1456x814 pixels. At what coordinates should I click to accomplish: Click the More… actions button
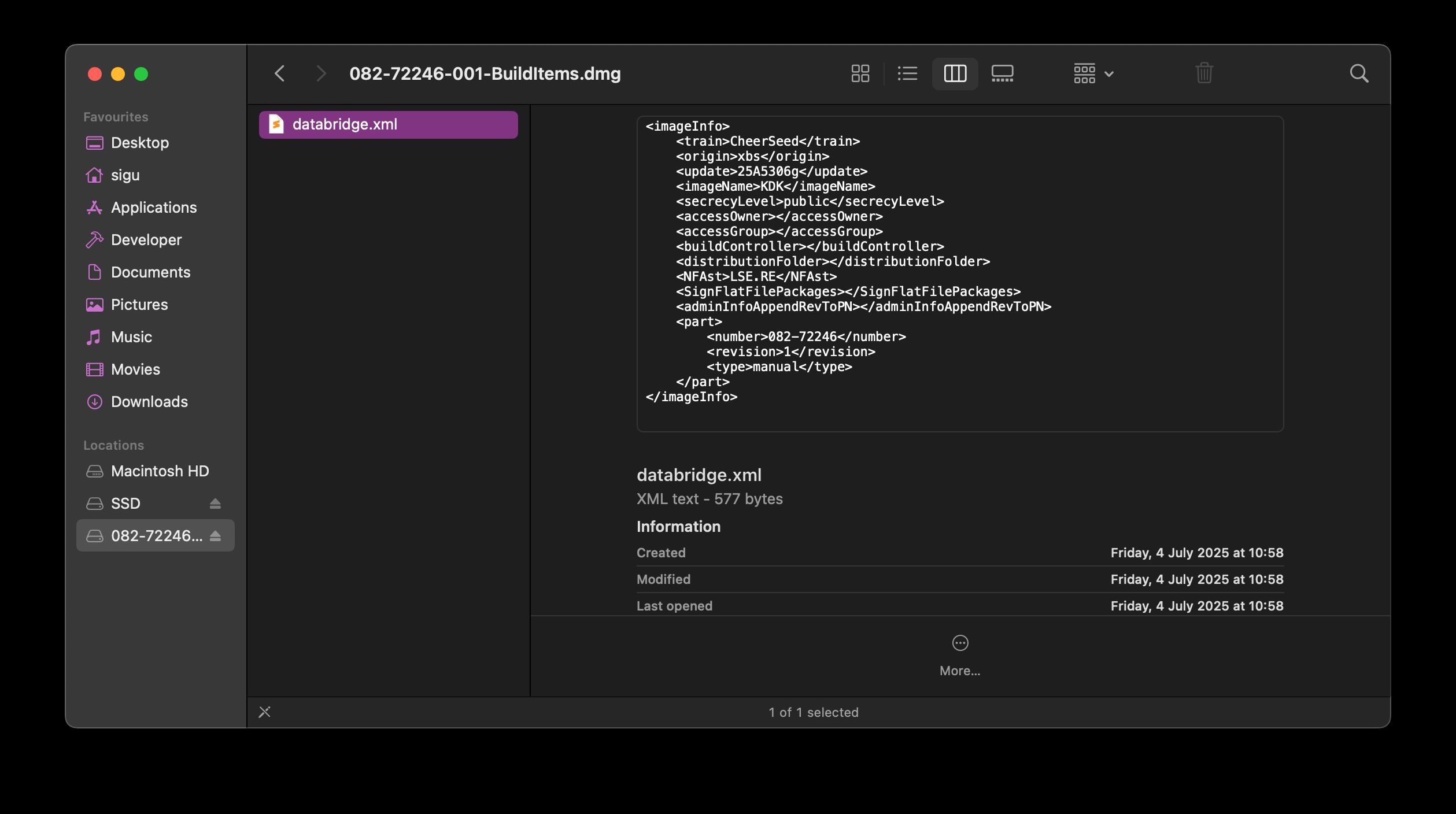click(x=960, y=655)
